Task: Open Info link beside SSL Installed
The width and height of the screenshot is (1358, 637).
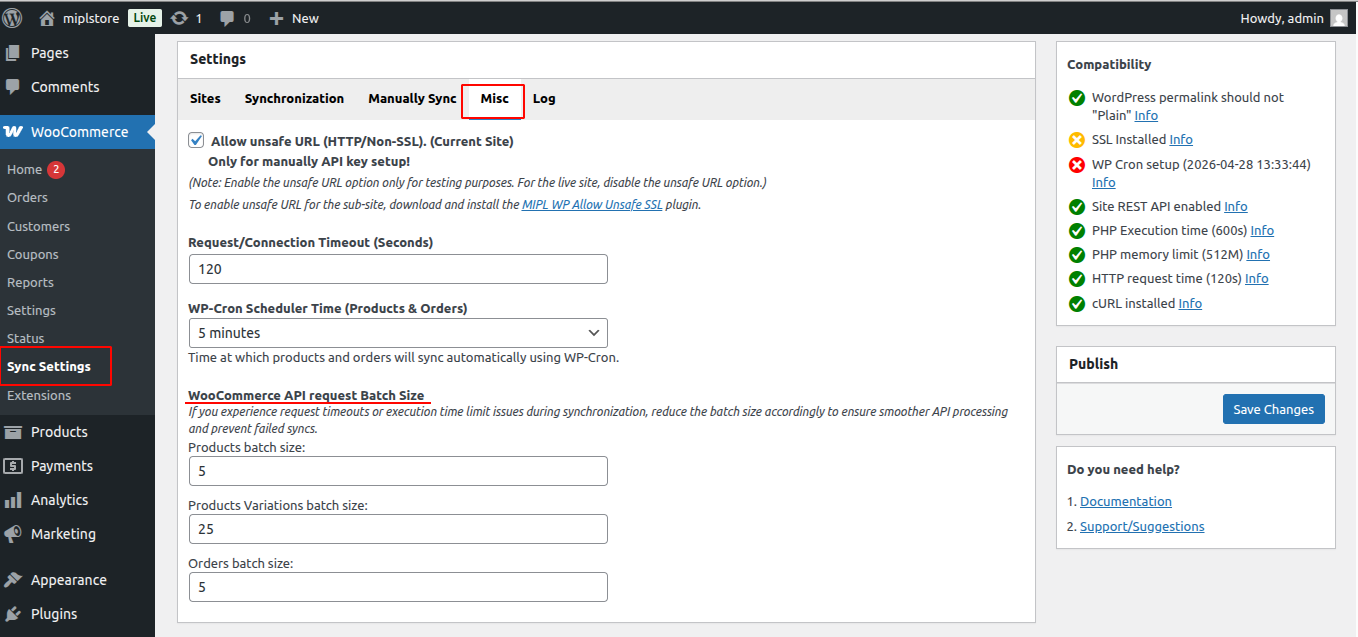Action: (x=1181, y=139)
